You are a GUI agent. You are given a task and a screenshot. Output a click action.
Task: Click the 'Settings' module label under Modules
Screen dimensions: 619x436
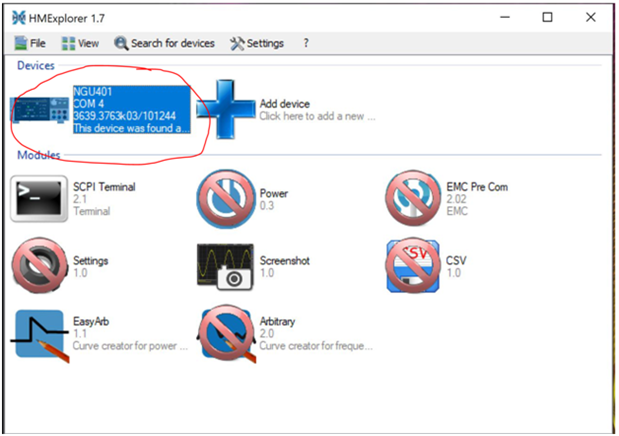[x=90, y=261]
